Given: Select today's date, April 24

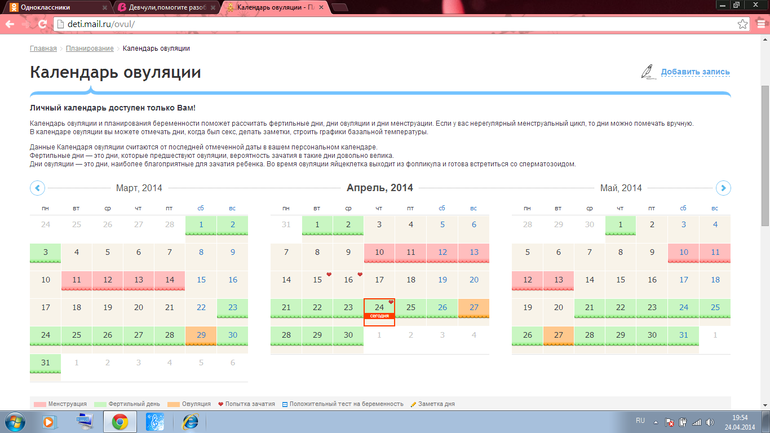Looking at the screenshot, I should pos(379,310).
